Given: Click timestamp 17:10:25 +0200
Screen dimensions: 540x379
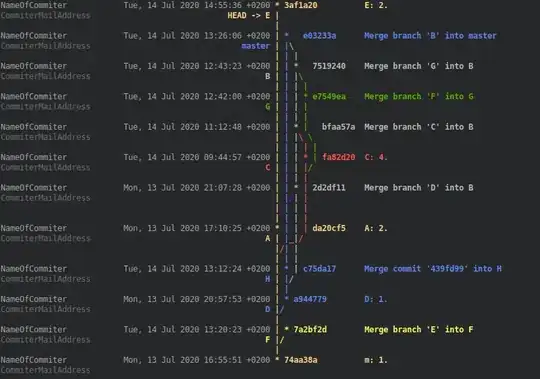Looking at the screenshot, I should point(237,228).
